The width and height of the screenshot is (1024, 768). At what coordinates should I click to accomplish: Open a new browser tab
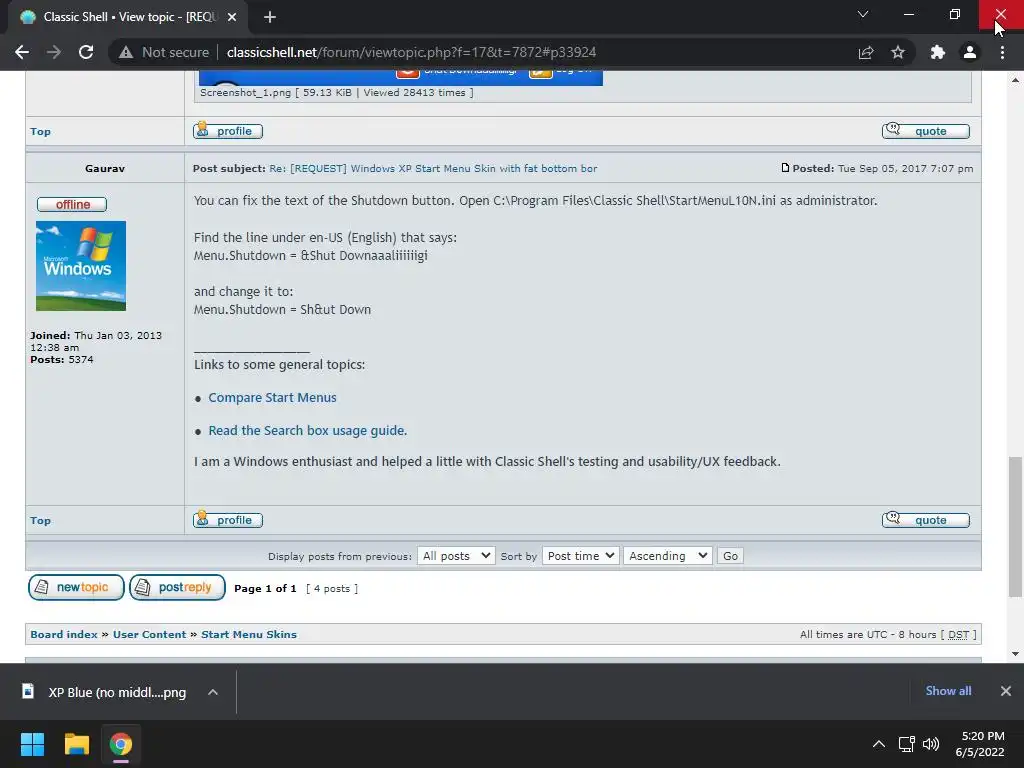click(x=270, y=17)
